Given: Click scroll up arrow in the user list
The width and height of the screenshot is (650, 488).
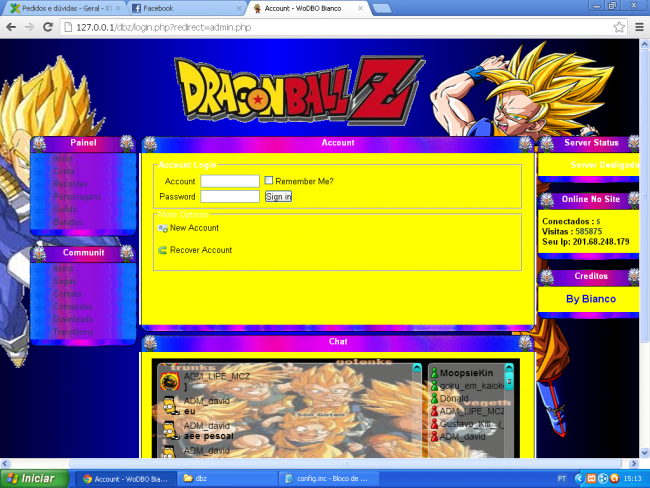Looking at the screenshot, I should coord(508,371).
